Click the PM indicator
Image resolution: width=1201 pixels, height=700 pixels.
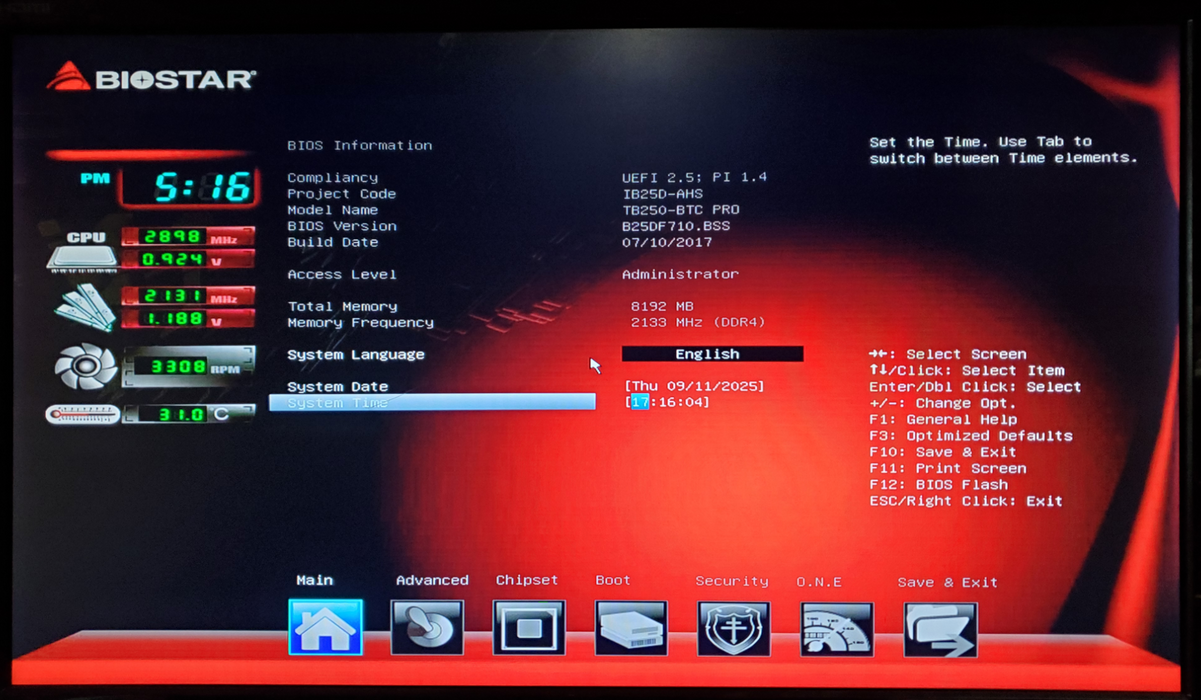point(95,179)
